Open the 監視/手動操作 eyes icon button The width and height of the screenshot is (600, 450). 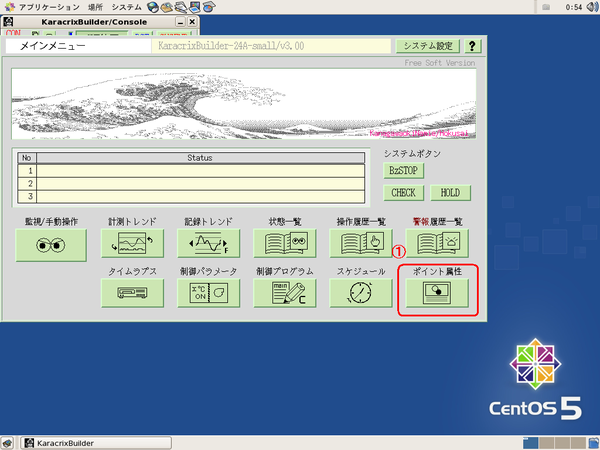click(51, 245)
